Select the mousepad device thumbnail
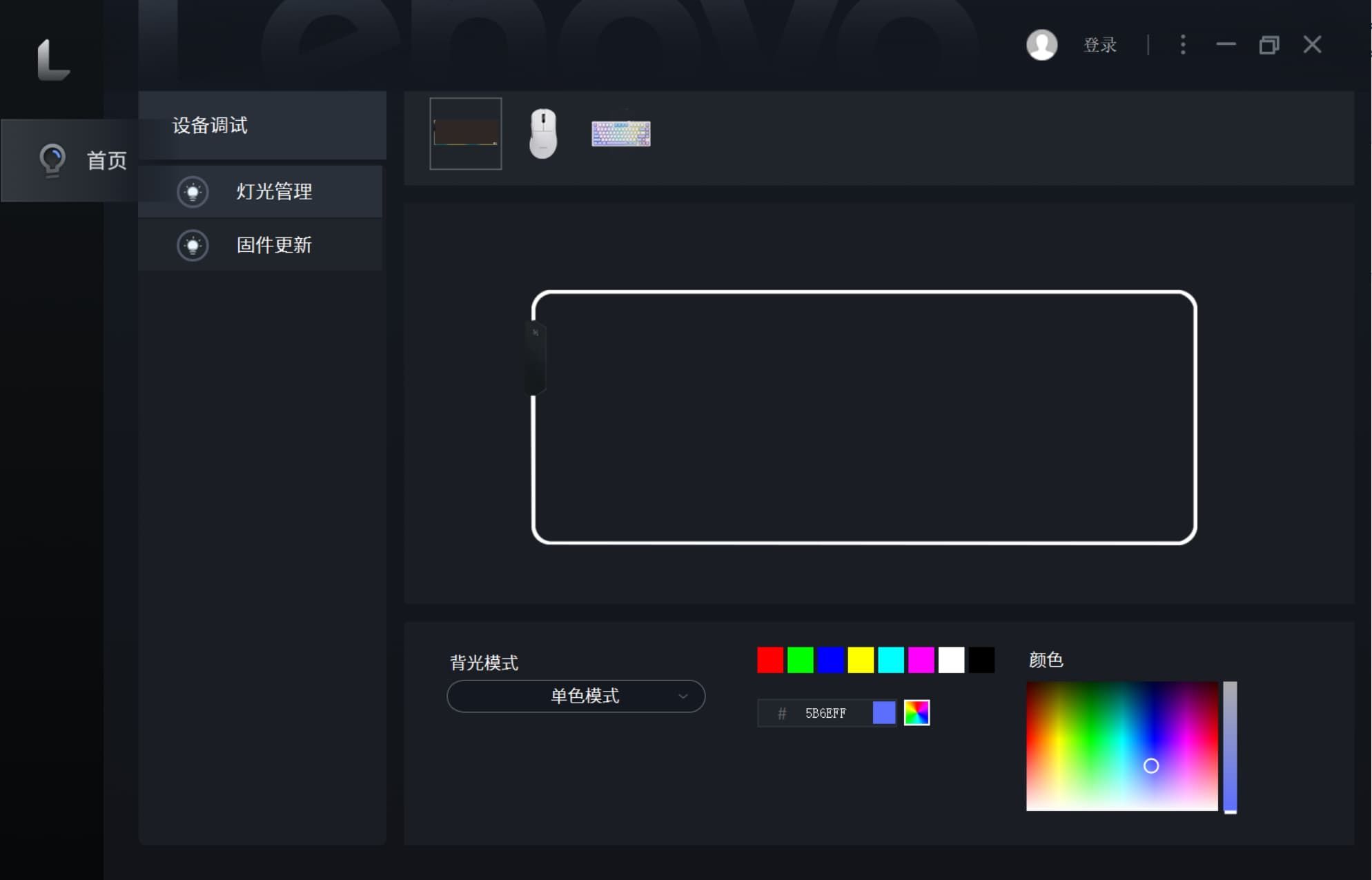 [x=466, y=133]
